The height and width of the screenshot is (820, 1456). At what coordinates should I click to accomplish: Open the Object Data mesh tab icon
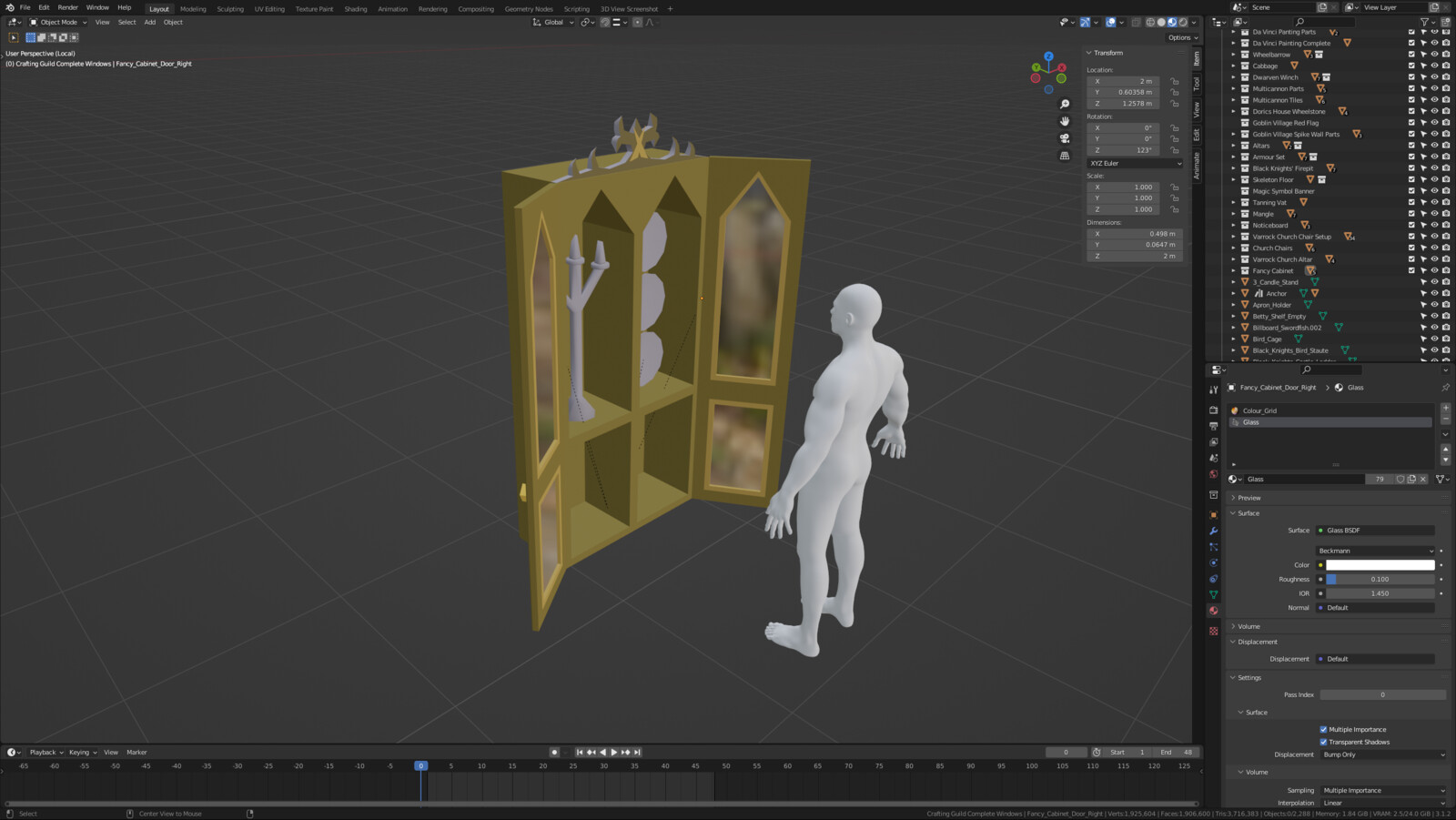point(1213,594)
